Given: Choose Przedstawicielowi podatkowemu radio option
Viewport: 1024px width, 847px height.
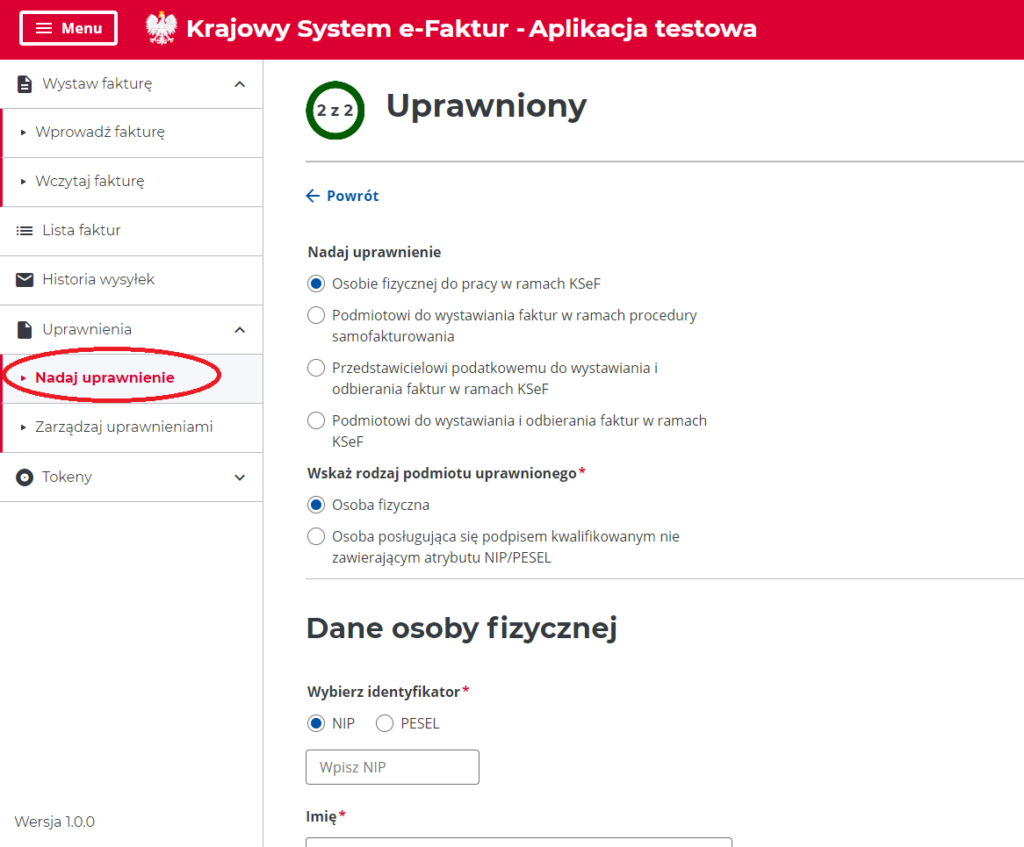Looking at the screenshot, I should [x=316, y=368].
